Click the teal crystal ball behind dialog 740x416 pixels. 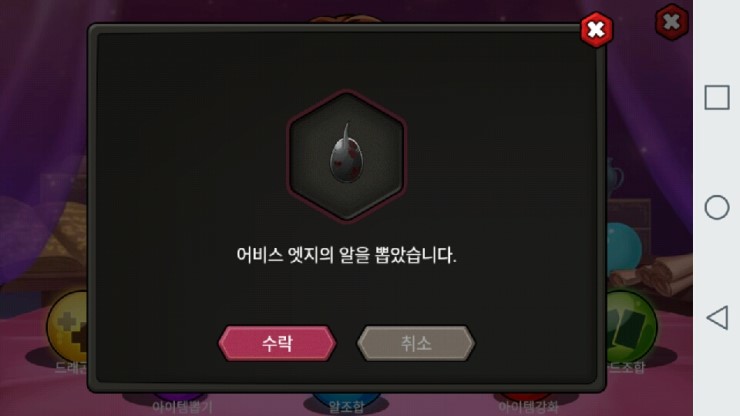624,247
